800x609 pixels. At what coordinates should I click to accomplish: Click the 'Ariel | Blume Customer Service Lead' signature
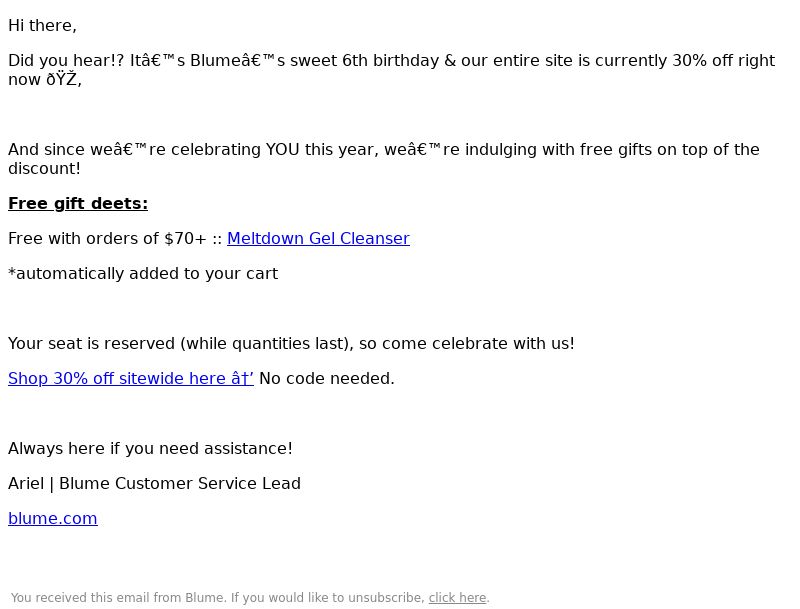[154, 484]
